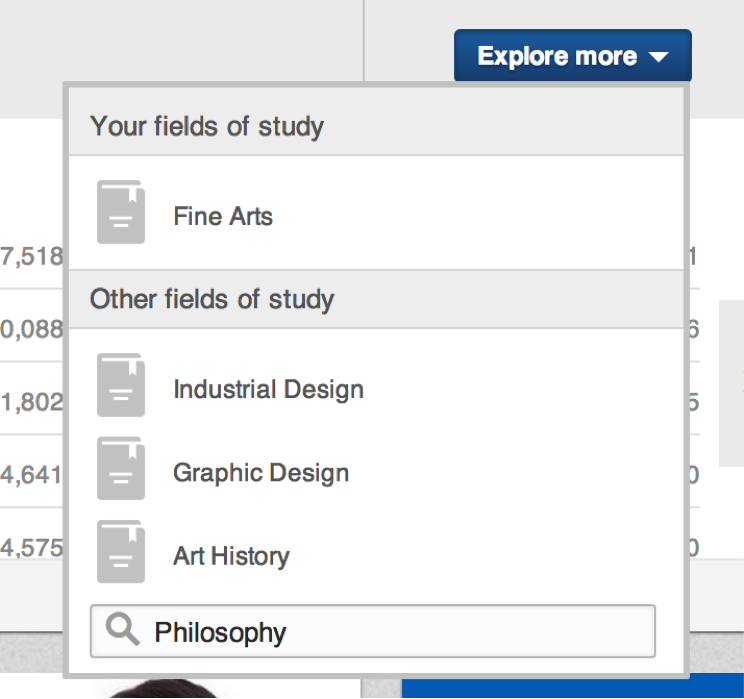Select the row value ending in 4,641

(x=32, y=474)
